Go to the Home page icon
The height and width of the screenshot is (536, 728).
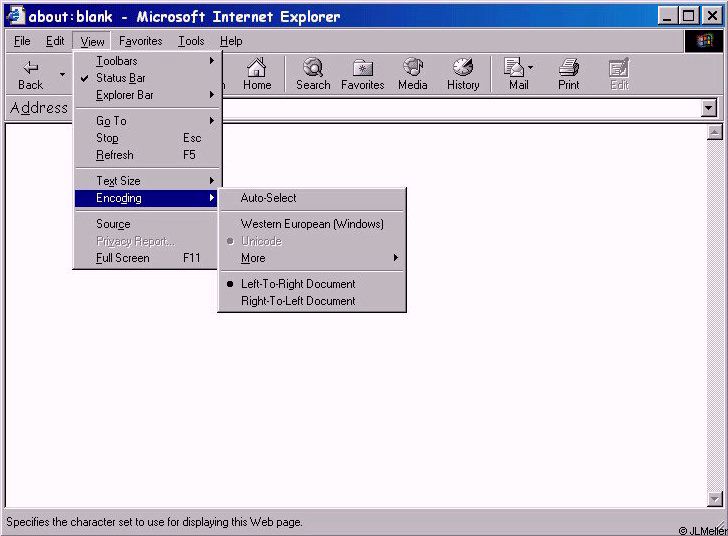[x=256, y=68]
